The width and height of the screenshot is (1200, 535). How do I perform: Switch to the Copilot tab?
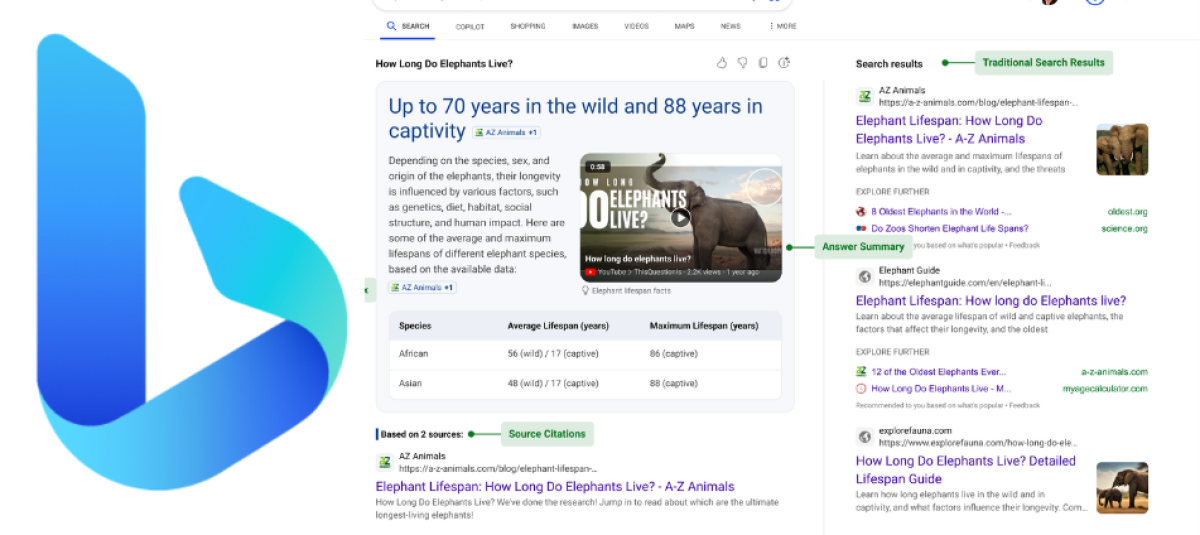click(470, 26)
